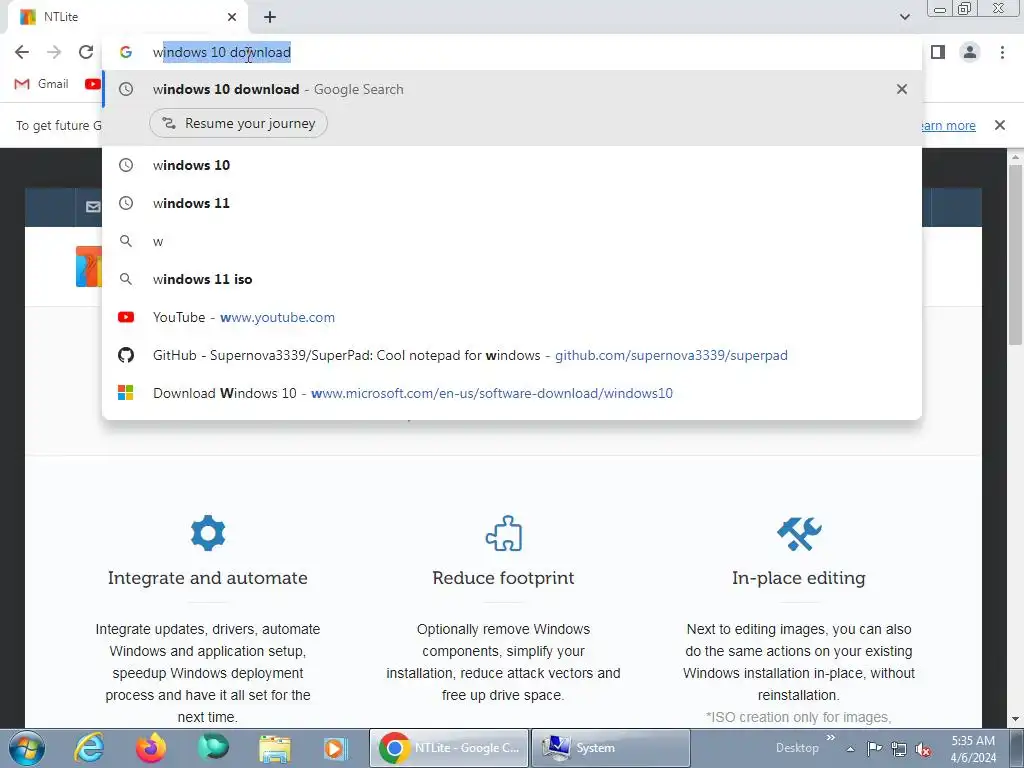Click the Integrate and automate gear icon

point(208,533)
